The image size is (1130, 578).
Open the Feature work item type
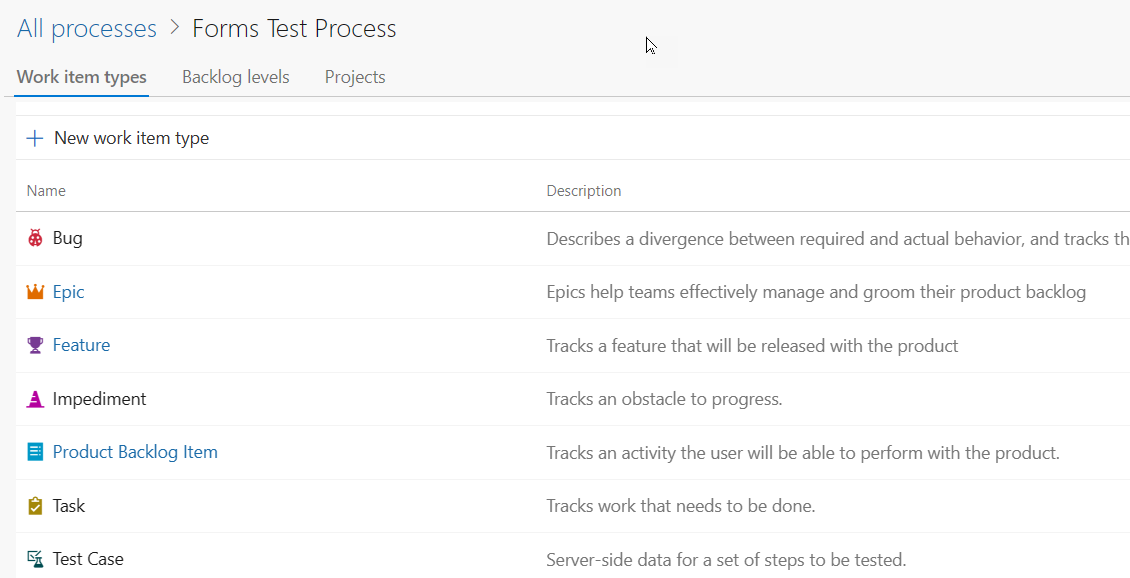pos(81,345)
